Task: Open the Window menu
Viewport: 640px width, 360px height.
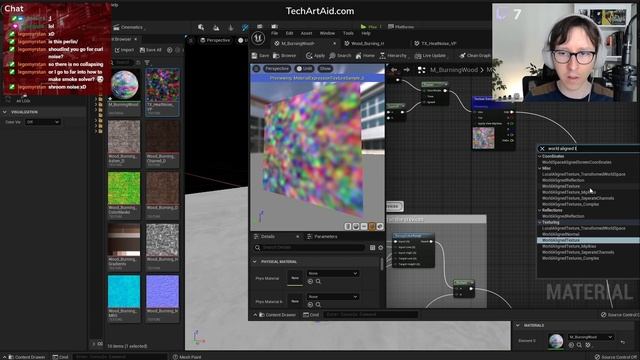Action: [327, 33]
